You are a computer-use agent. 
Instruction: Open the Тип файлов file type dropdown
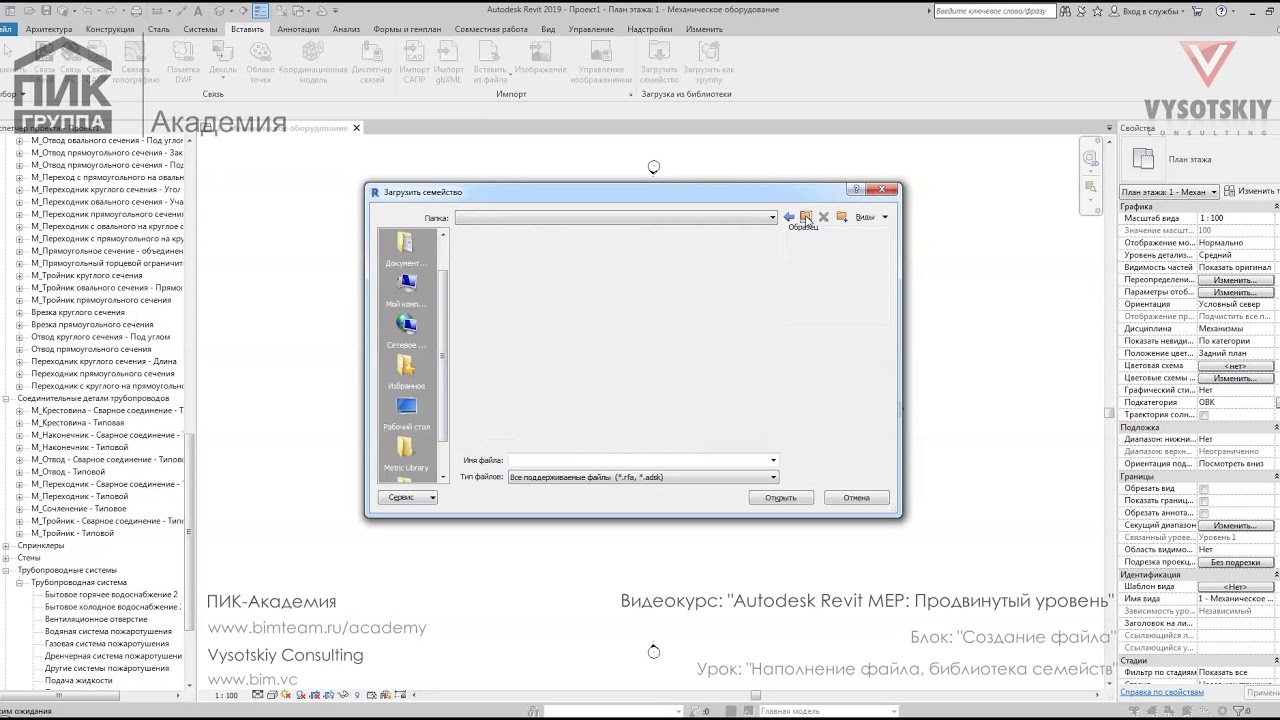click(x=773, y=477)
